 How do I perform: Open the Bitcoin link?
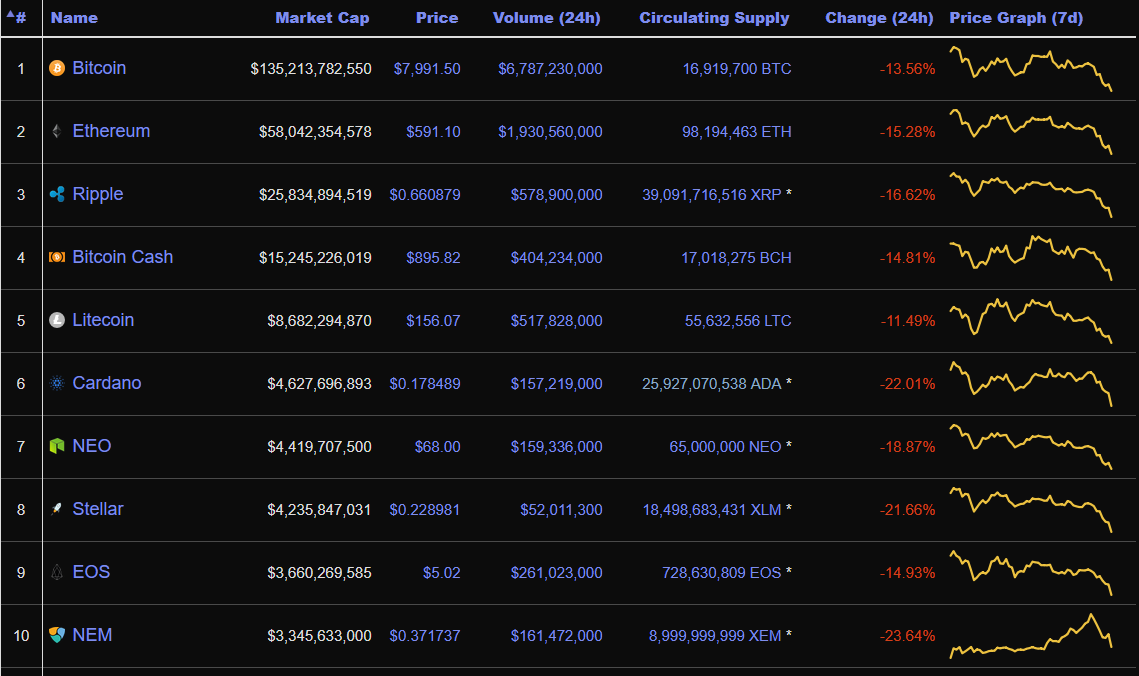pyautogui.click(x=100, y=68)
